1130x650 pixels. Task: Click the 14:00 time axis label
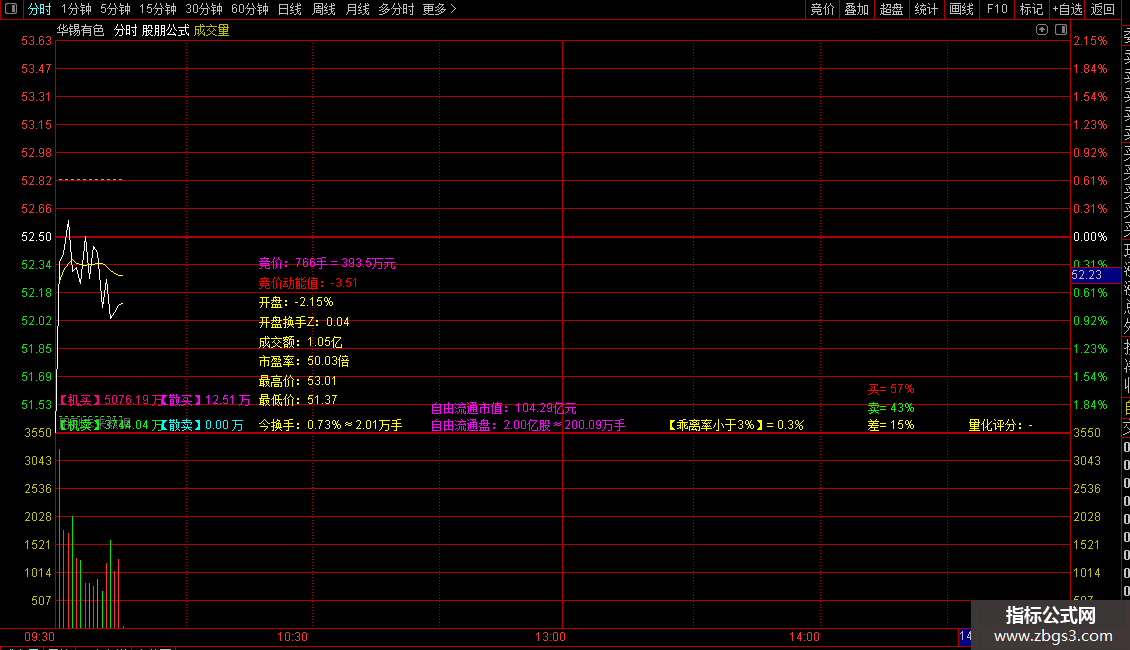coord(804,636)
